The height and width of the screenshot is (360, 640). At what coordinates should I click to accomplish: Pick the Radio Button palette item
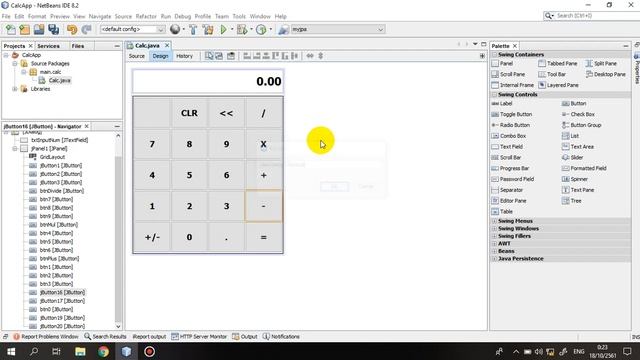511,125
